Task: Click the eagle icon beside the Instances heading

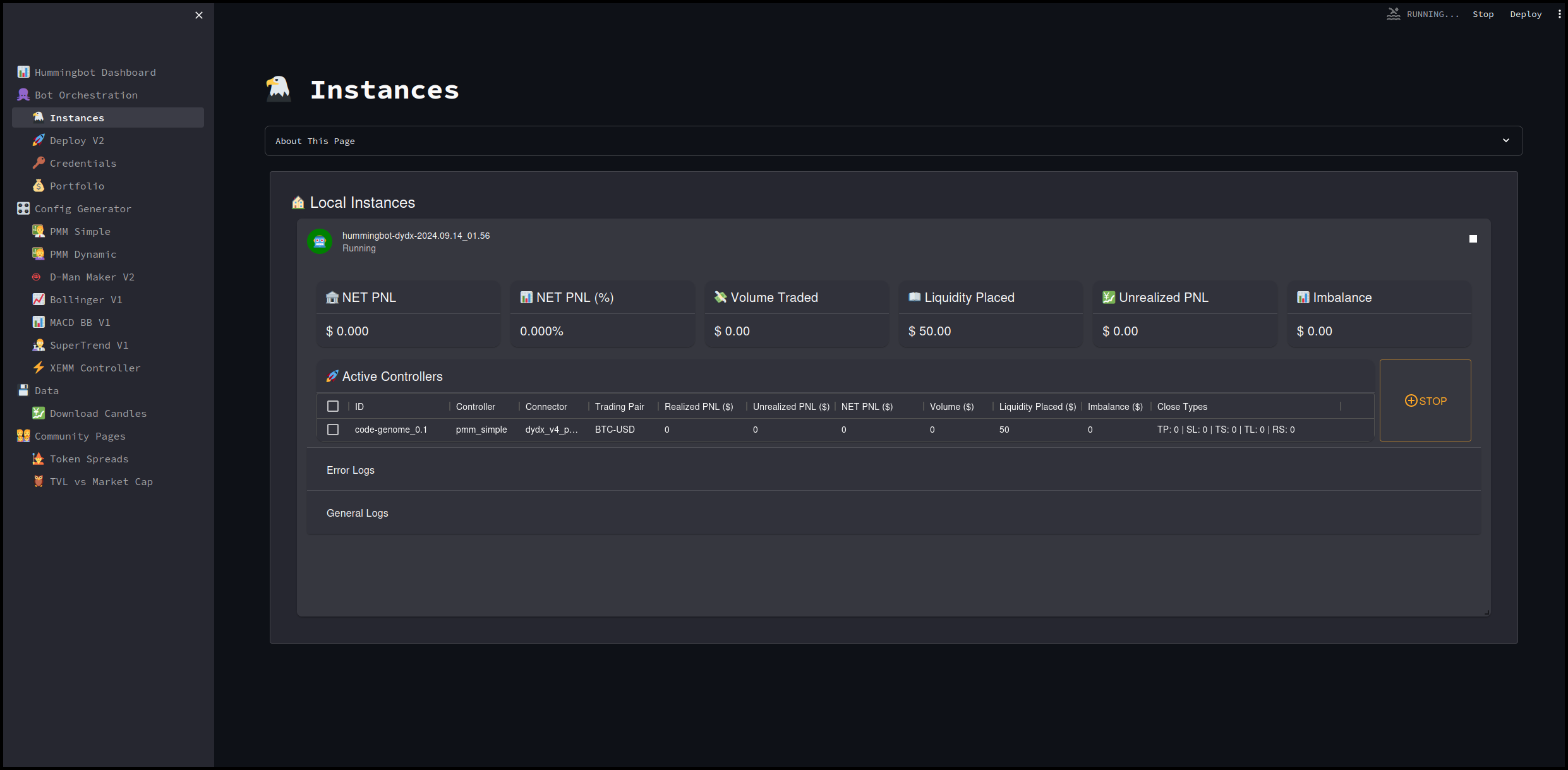Action: click(278, 88)
